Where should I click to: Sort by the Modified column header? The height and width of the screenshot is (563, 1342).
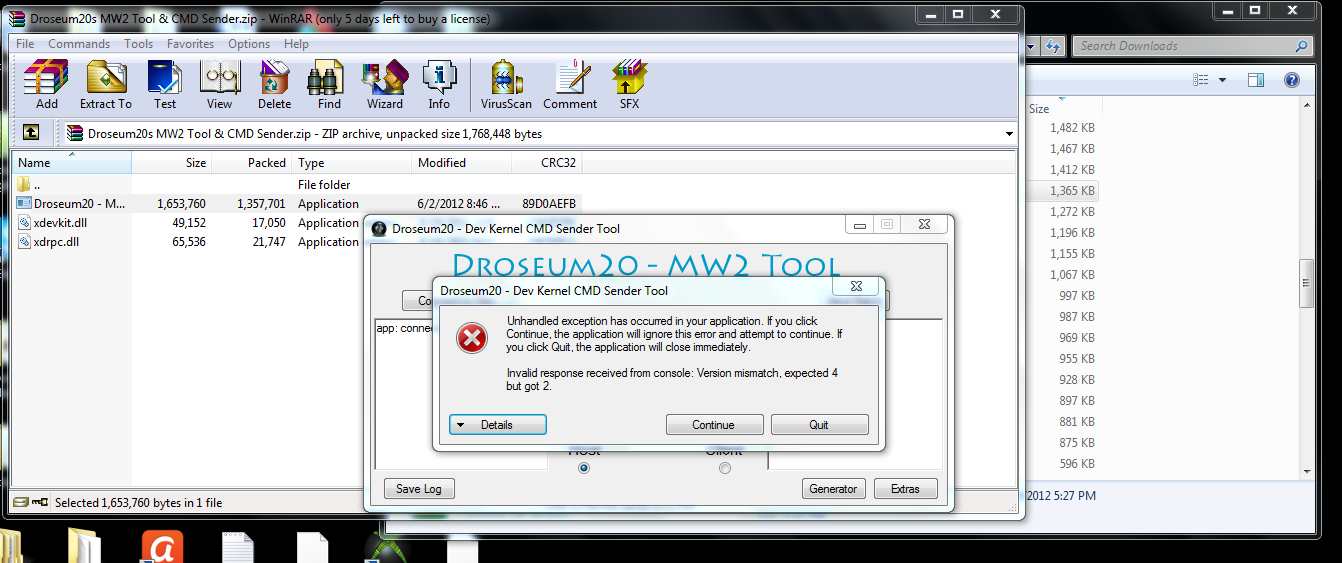pos(462,163)
